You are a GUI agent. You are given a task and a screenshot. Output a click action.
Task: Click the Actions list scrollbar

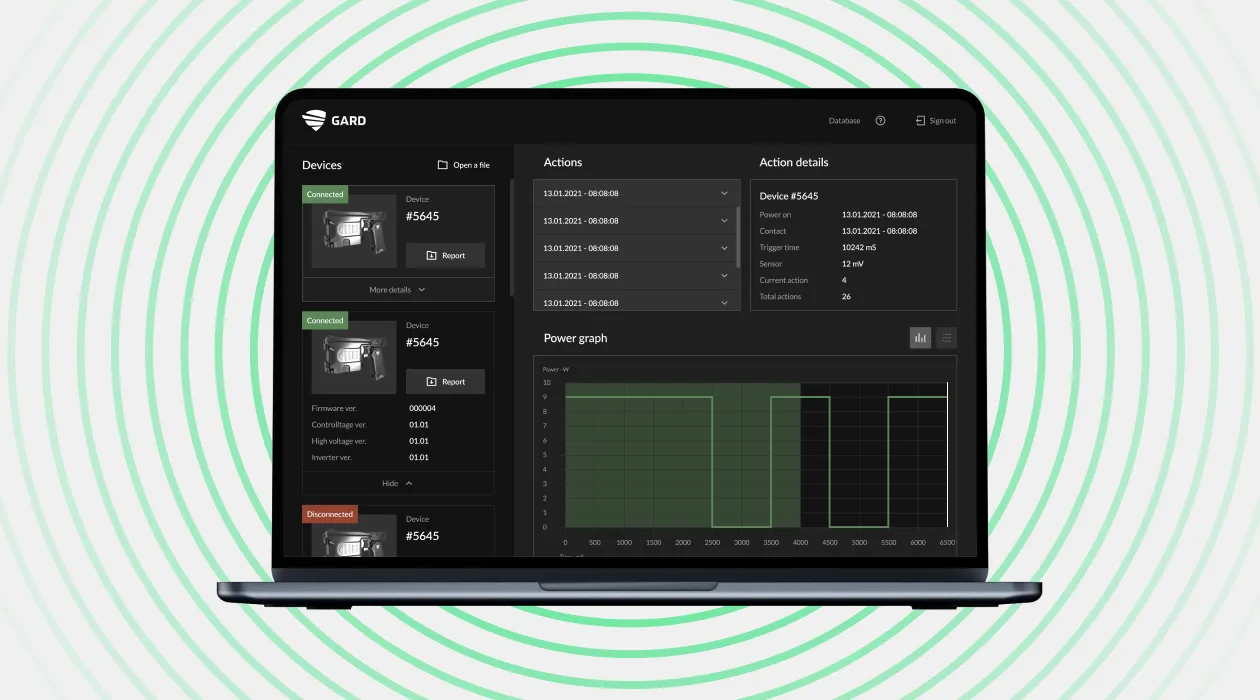[x=739, y=235]
